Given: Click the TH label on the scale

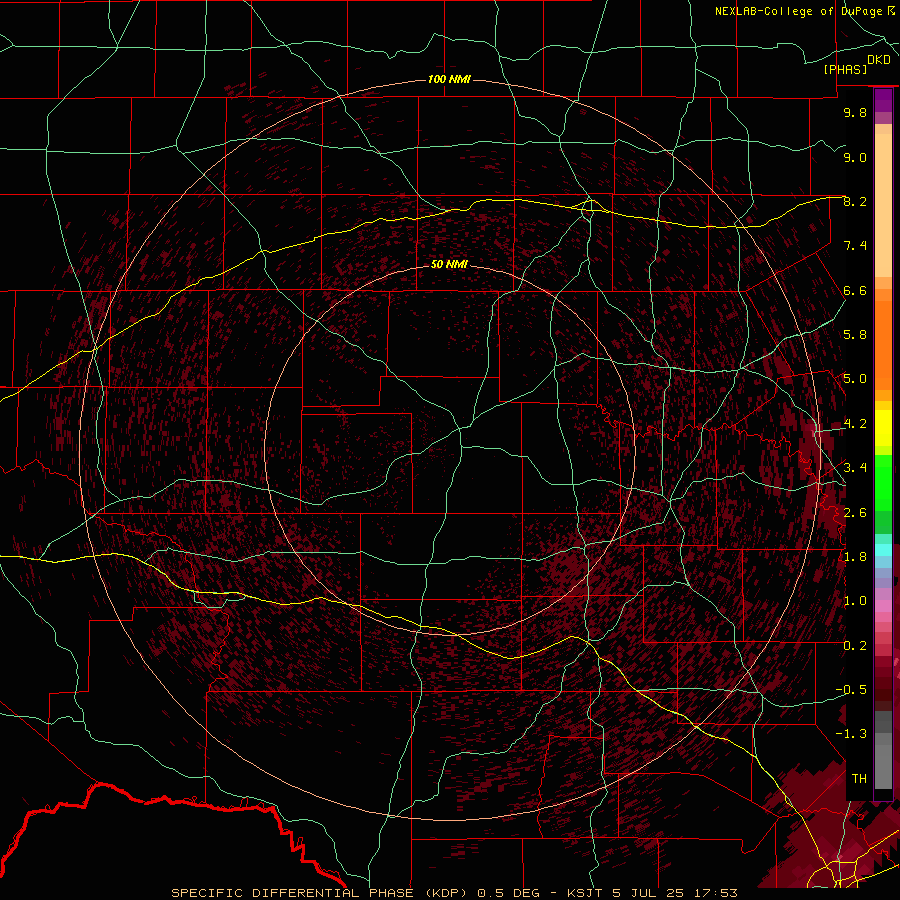Looking at the screenshot, I should (859, 778).
